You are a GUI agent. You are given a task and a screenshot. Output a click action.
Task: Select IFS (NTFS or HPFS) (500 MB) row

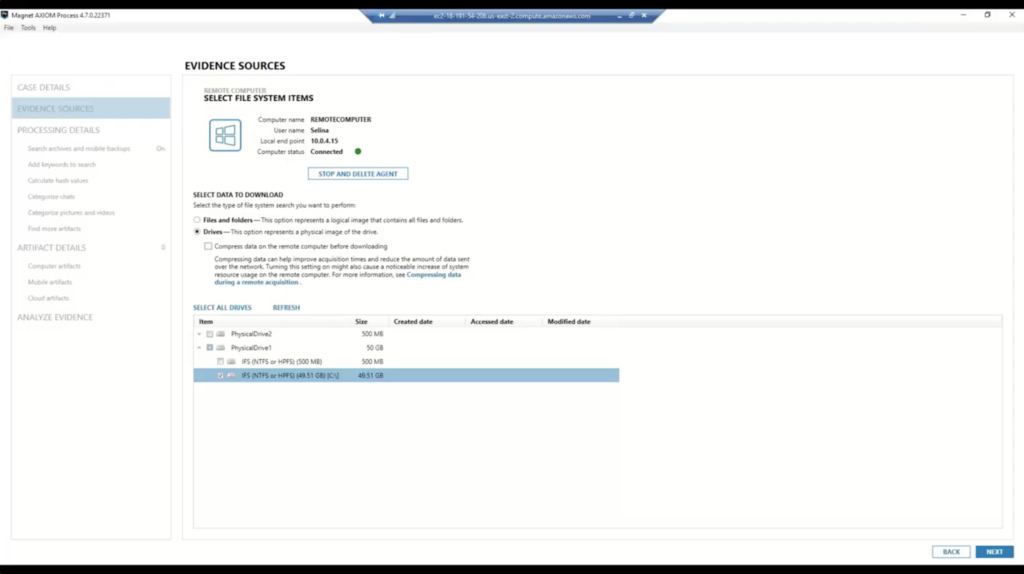tap(281, 362)
